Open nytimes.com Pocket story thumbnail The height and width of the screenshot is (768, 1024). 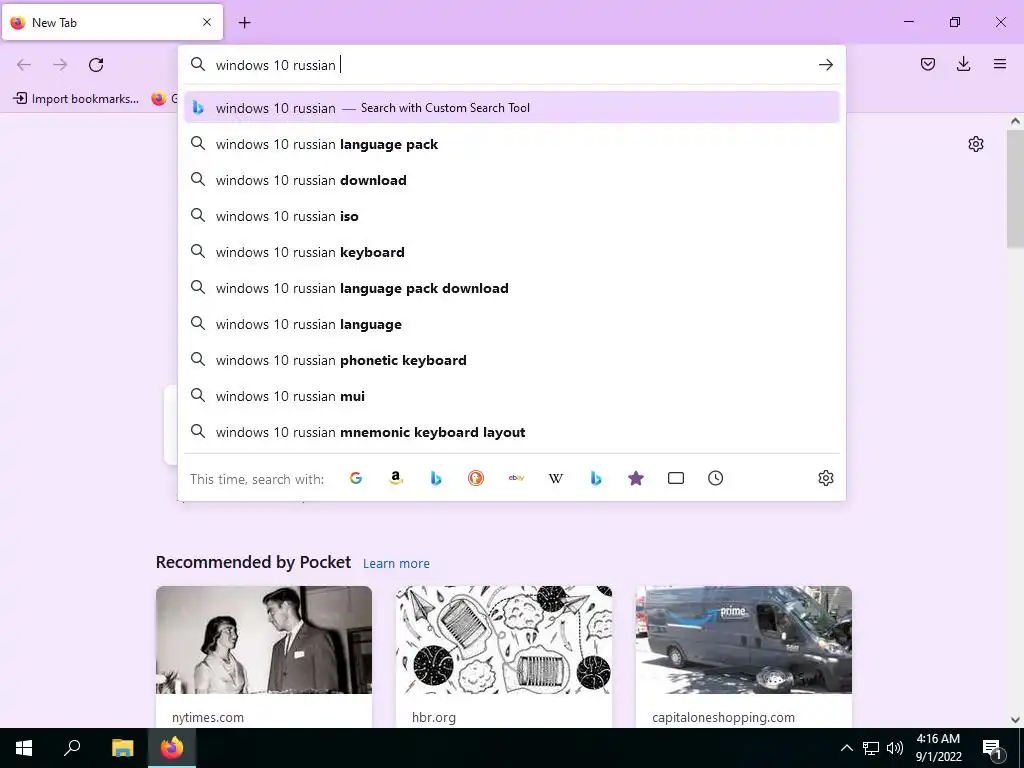[264, 639]
